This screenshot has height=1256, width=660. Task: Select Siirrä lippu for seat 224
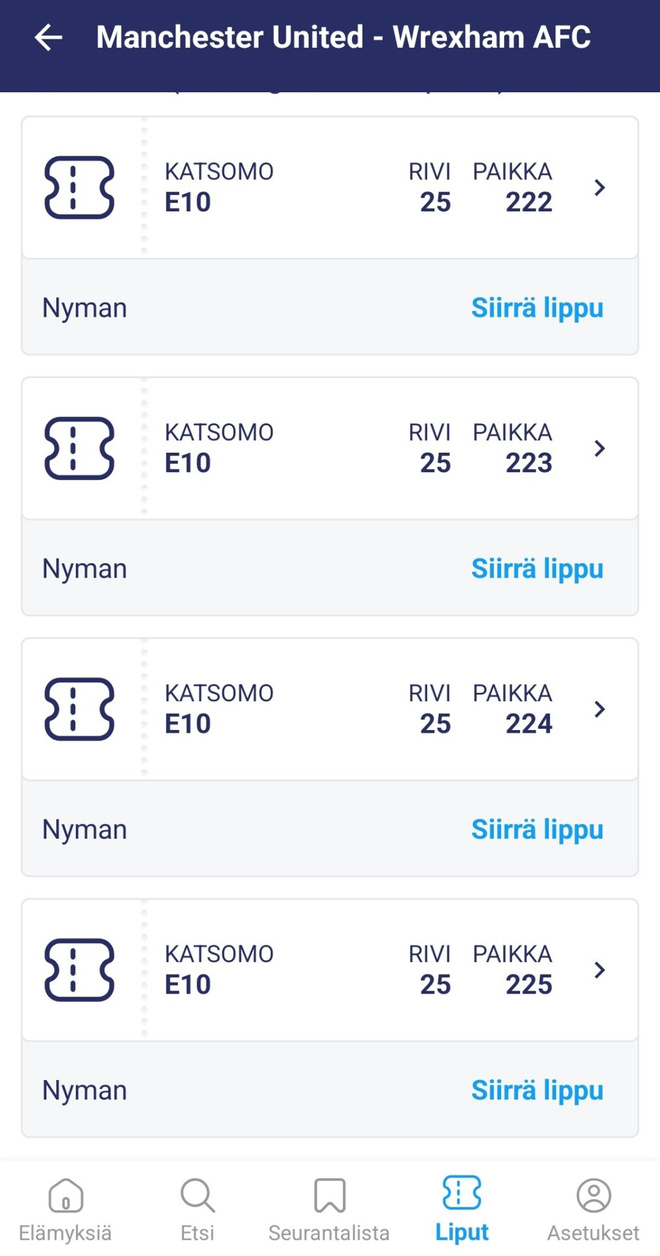537,830
